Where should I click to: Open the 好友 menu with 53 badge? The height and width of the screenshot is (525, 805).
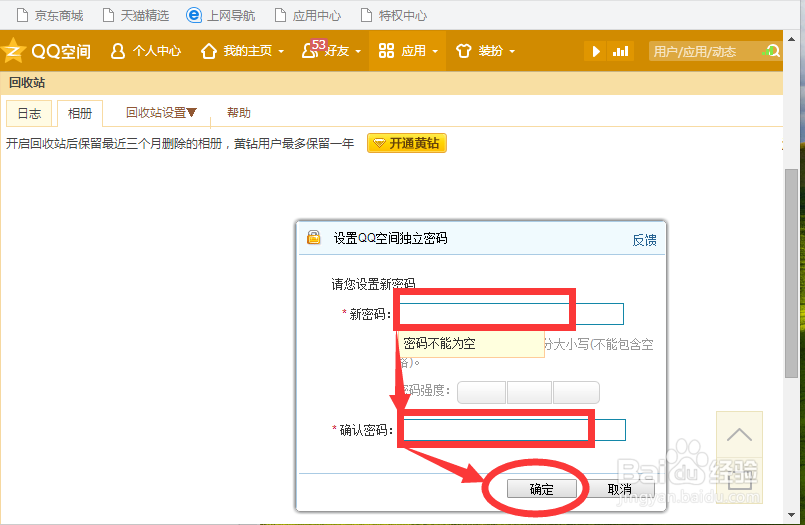point(332,50)
